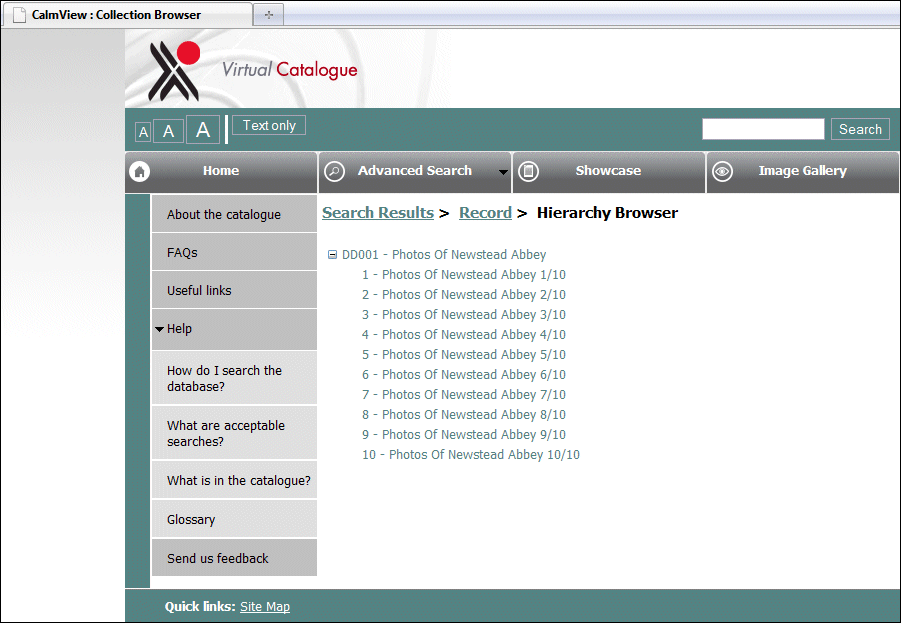Select the largest text size A

click(x=201, y=128)
